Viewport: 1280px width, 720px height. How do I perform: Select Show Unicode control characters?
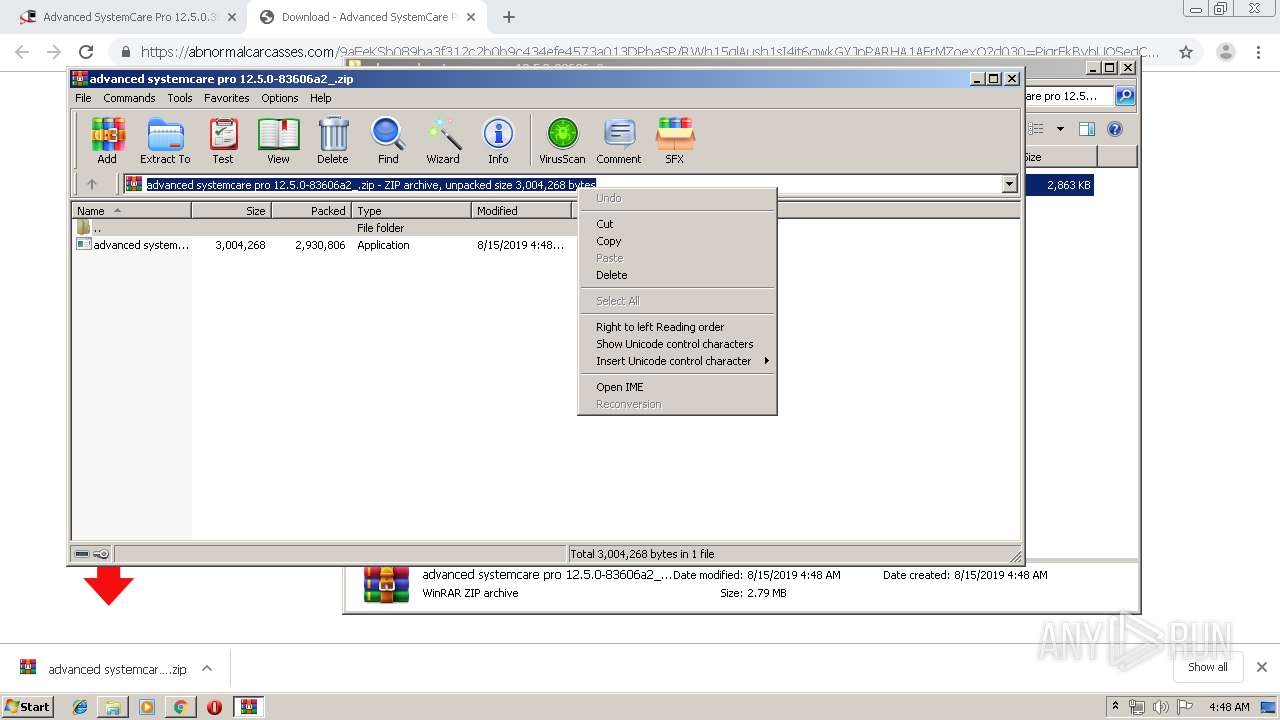678,344
